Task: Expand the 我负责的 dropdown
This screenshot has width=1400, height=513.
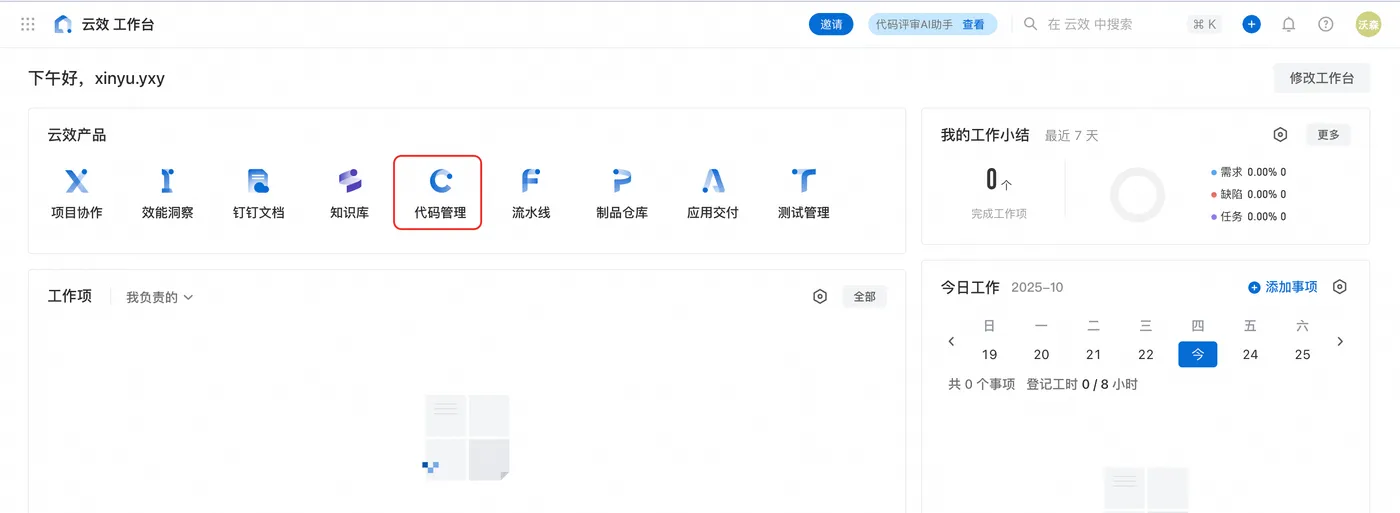Action: coord(160,297)
